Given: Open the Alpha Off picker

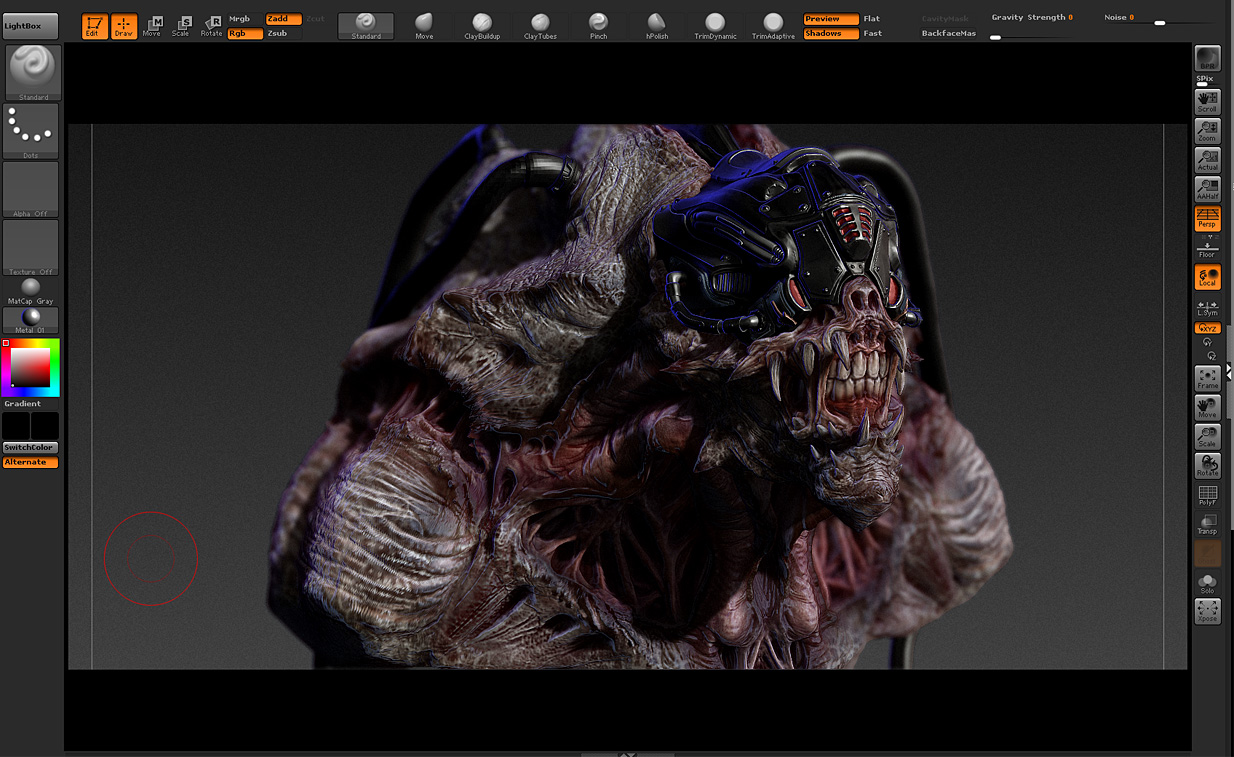Looking at the screenshot, I should [x=31, y=189].
